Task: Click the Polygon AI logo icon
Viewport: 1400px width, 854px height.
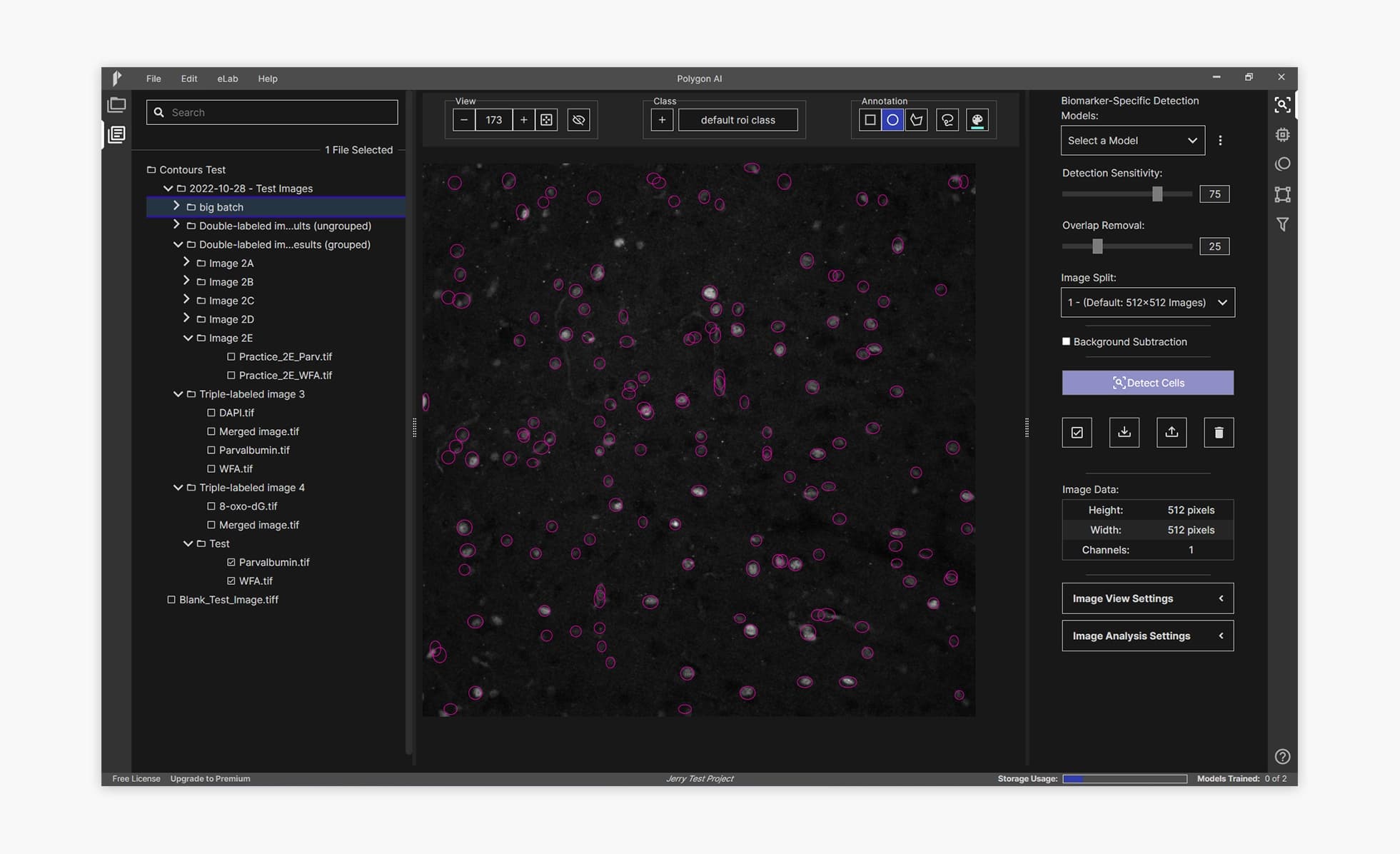Action: pyautogui.click(x=116, y=78)
